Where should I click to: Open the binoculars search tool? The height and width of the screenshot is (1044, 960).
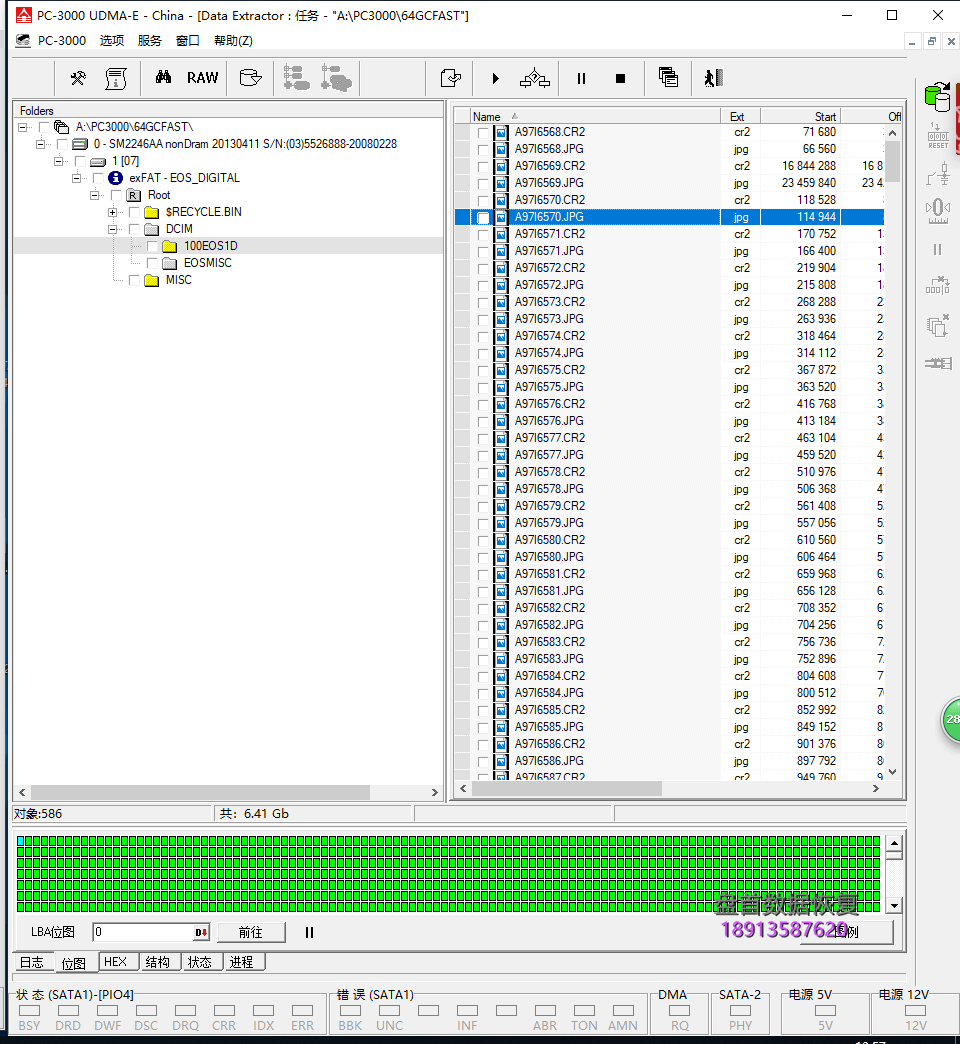[163, 78]
